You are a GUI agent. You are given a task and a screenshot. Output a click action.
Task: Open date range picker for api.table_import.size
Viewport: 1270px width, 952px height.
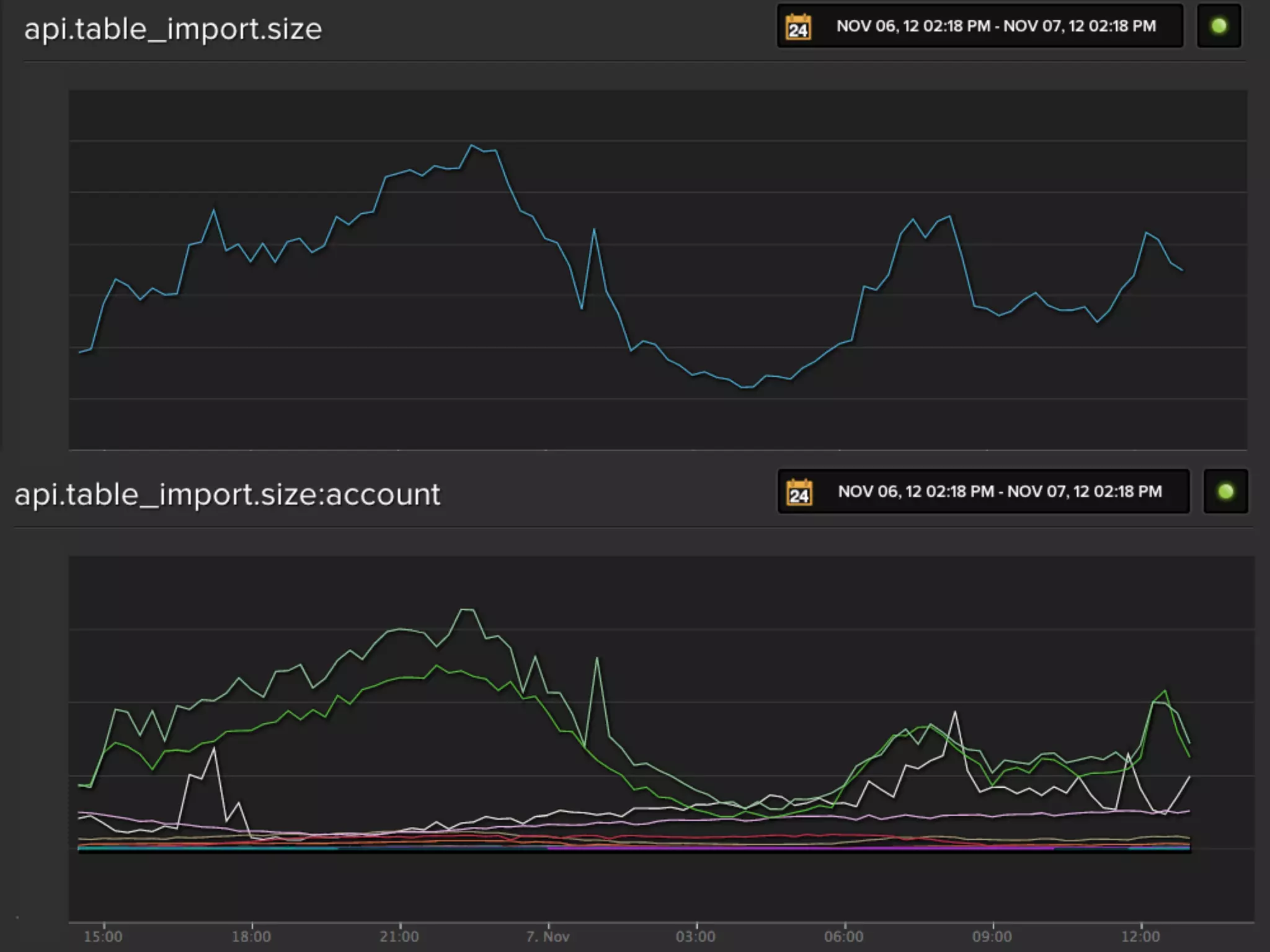tap(995, 26)
